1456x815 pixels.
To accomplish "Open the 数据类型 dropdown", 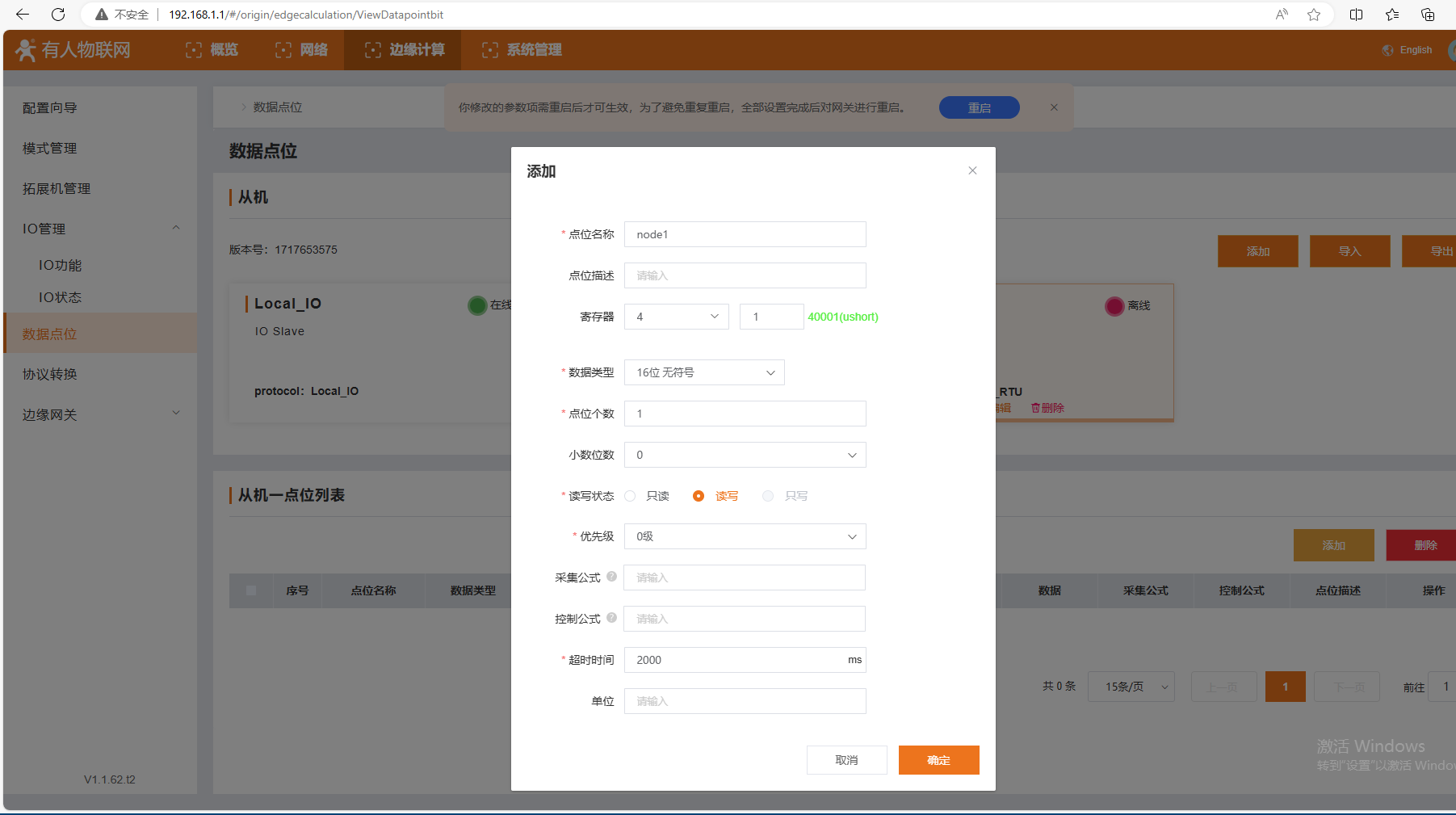I will (x=704, y=372).
